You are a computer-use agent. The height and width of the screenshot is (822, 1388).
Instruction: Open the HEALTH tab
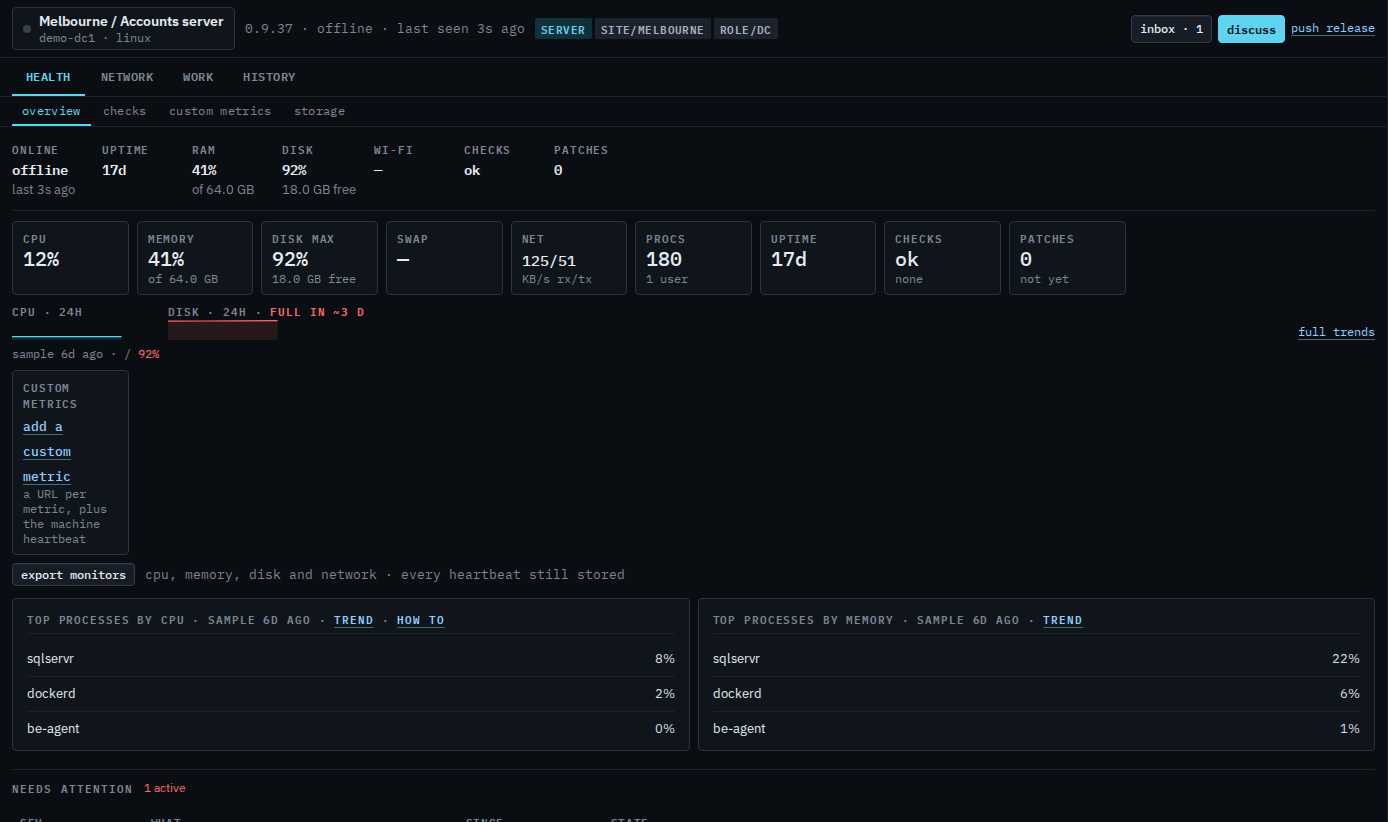(48, 77)
